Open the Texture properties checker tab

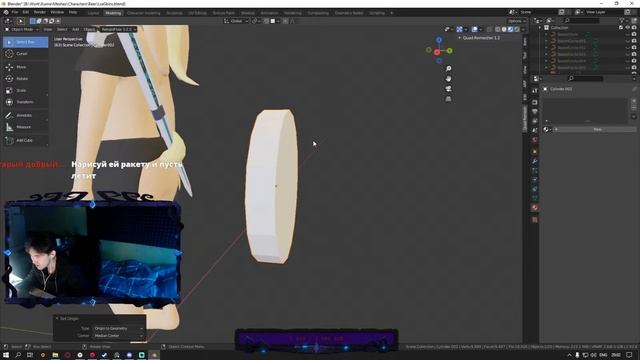pyautogui.click(x=535, y=220)
